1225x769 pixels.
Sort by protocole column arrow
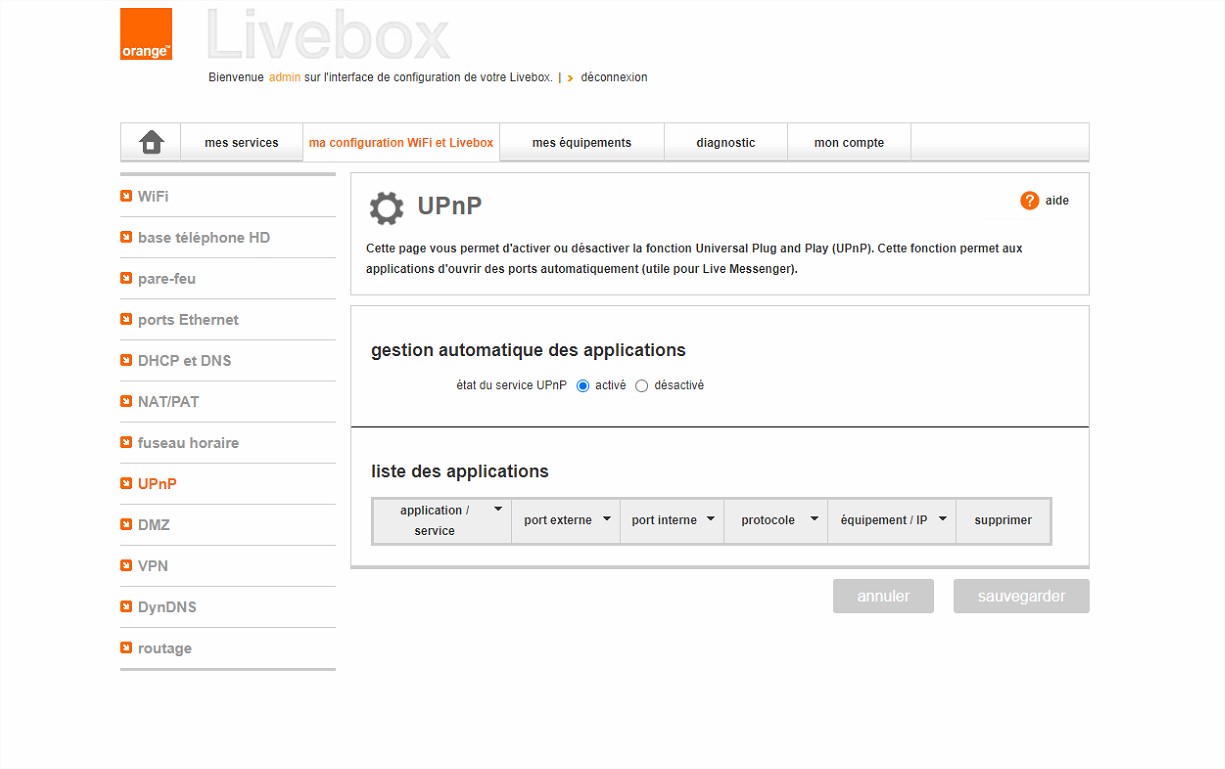click(x=814, y=519)
